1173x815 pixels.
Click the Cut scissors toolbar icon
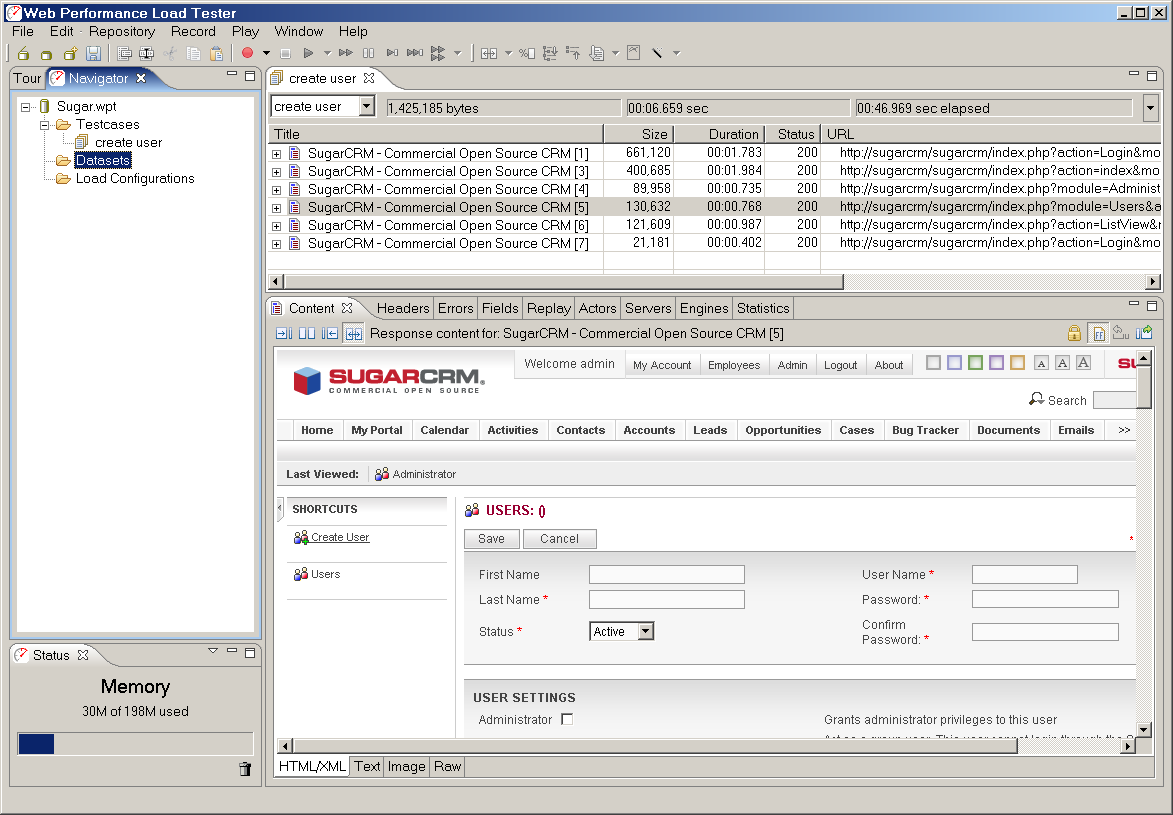point(171,53)
